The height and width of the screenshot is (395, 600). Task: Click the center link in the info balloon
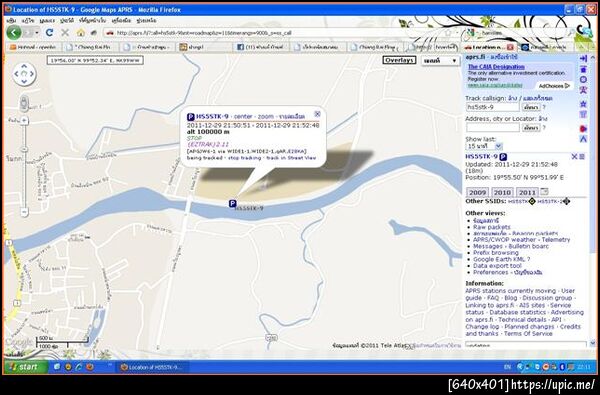[243, 116]
